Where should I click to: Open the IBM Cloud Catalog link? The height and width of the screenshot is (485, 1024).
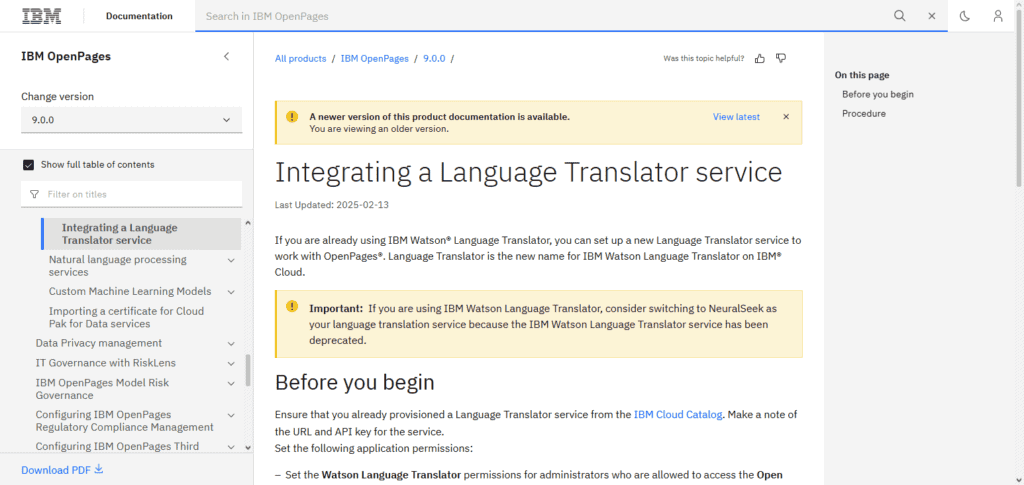678,415
